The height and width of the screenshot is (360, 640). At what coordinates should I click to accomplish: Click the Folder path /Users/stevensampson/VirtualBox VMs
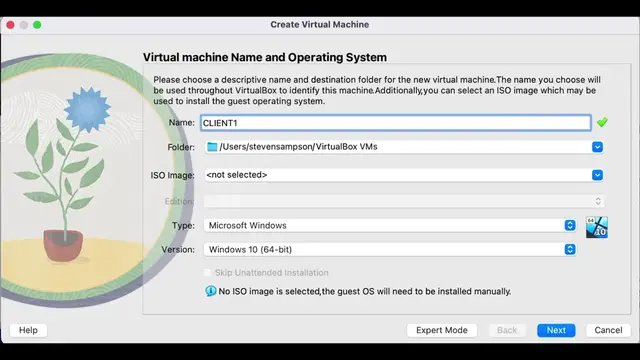point(298,147)
